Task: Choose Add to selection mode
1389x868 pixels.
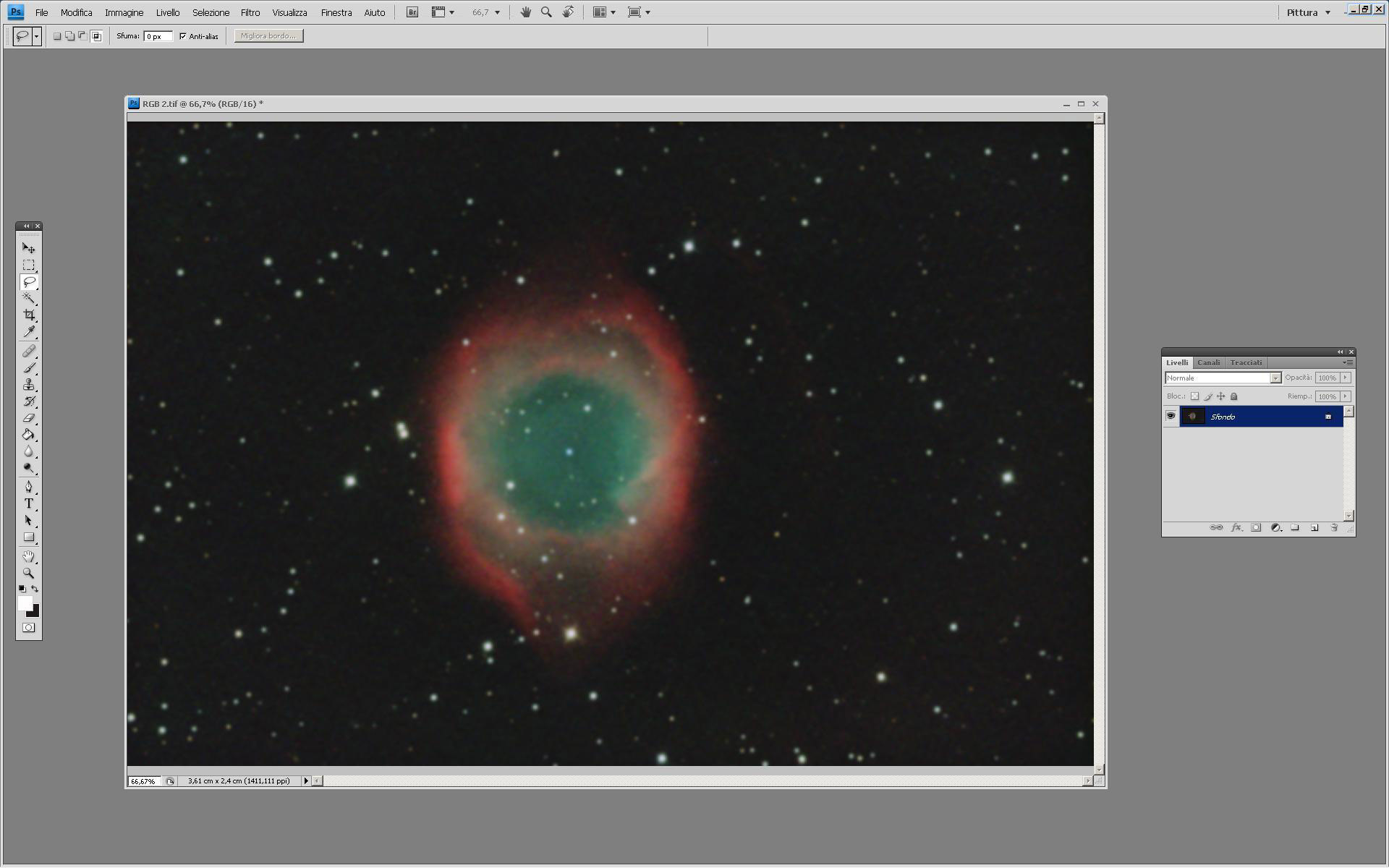Action: (69, 36)
